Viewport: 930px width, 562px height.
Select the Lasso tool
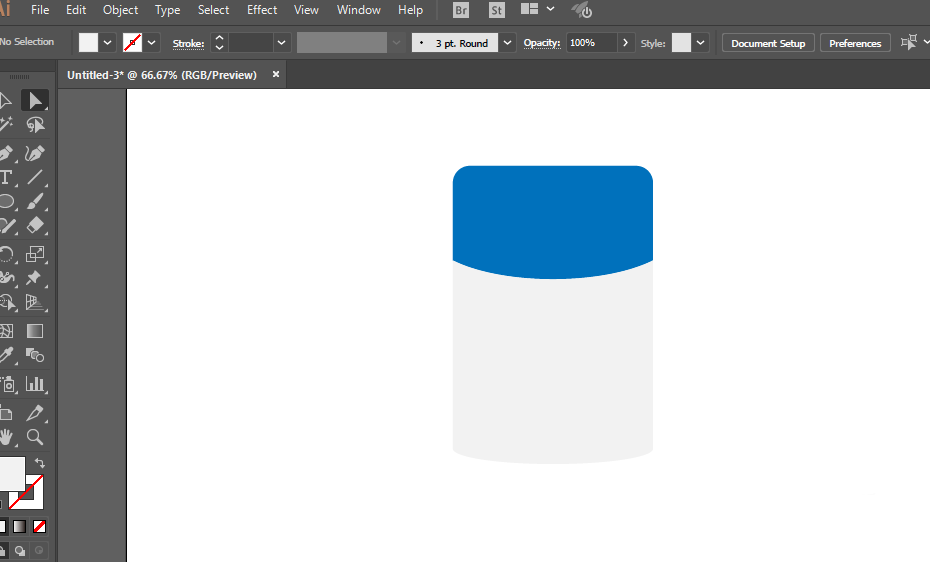click(35, 125)
